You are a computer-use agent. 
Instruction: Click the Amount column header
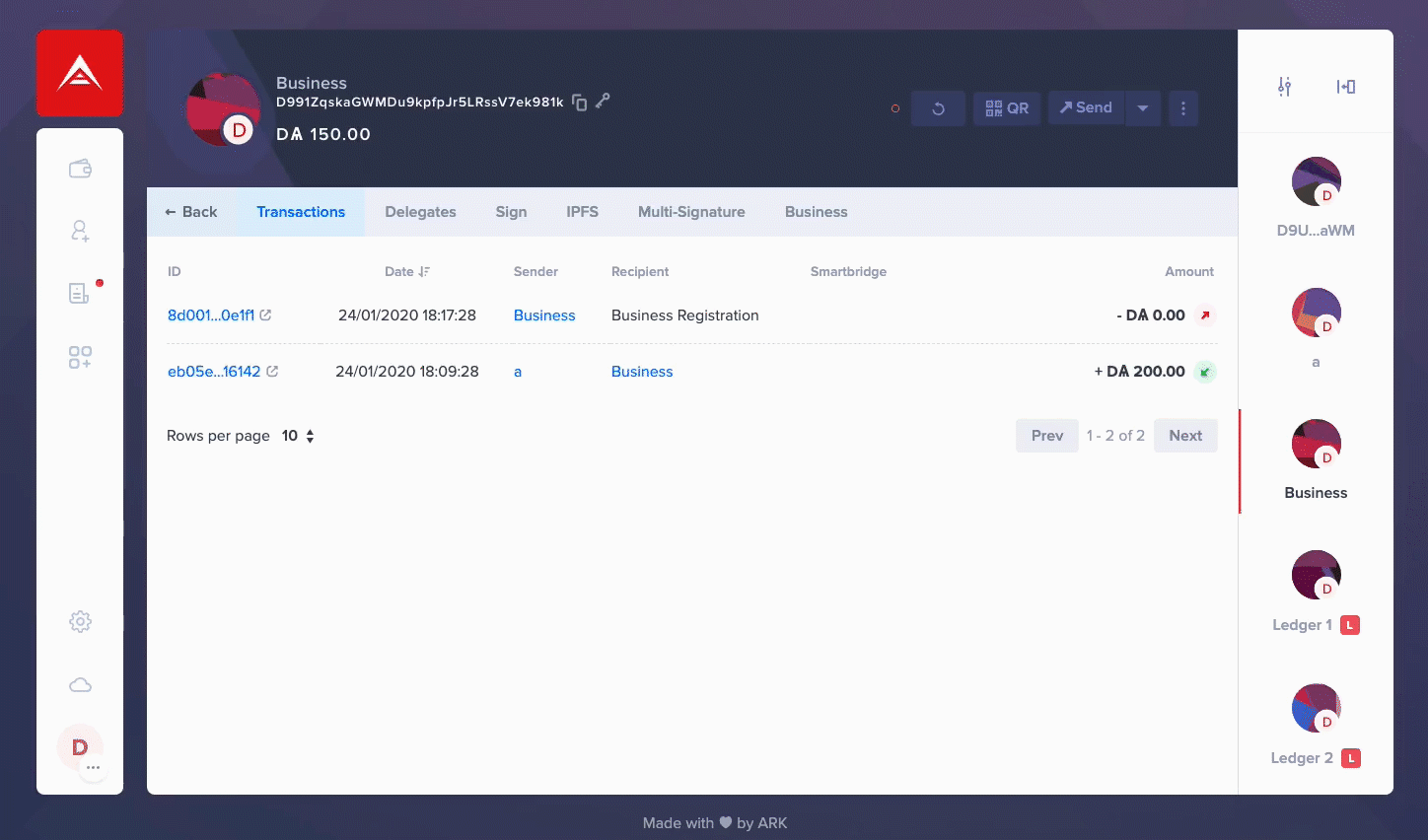pos(1189,272)
